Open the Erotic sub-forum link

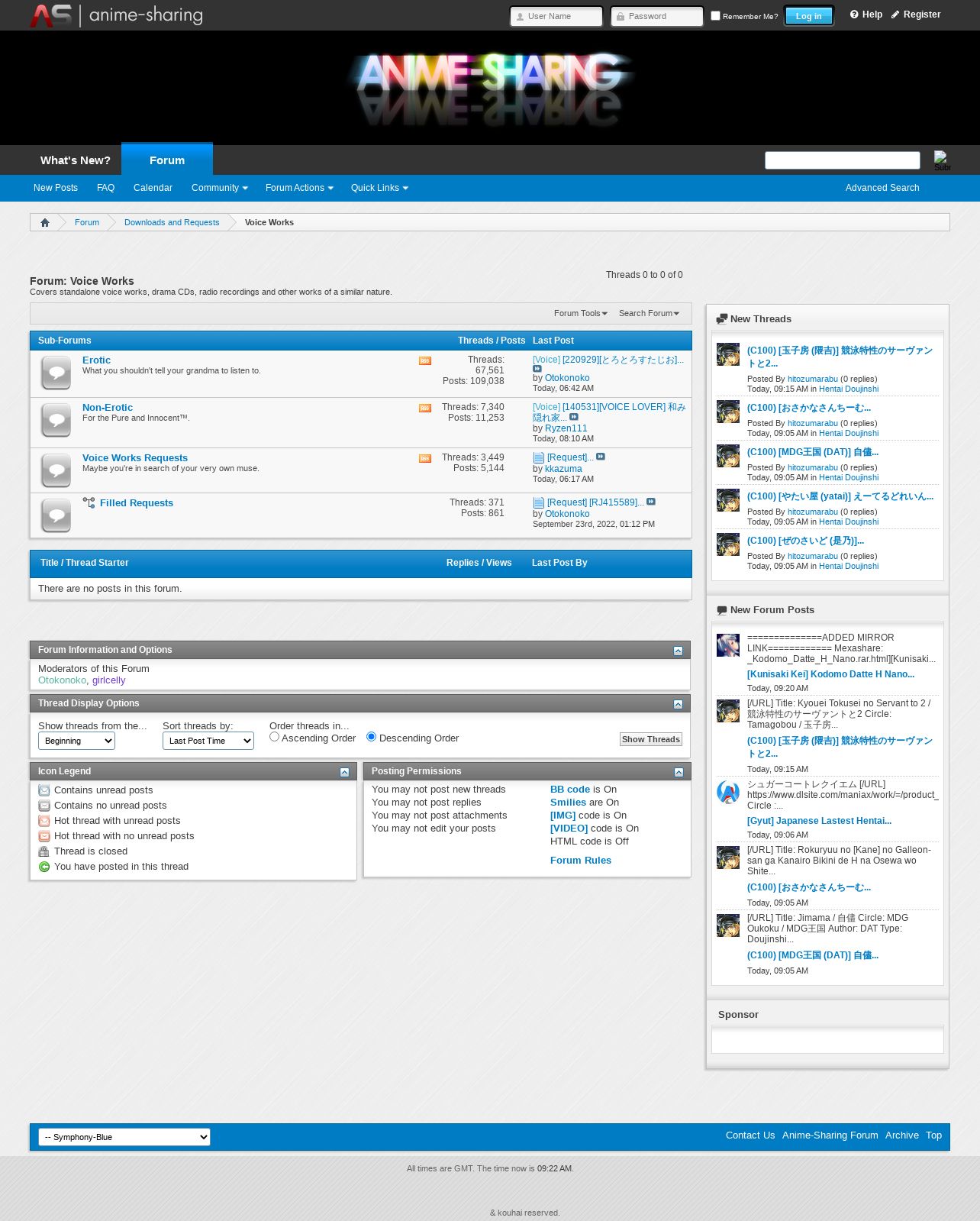96,360
